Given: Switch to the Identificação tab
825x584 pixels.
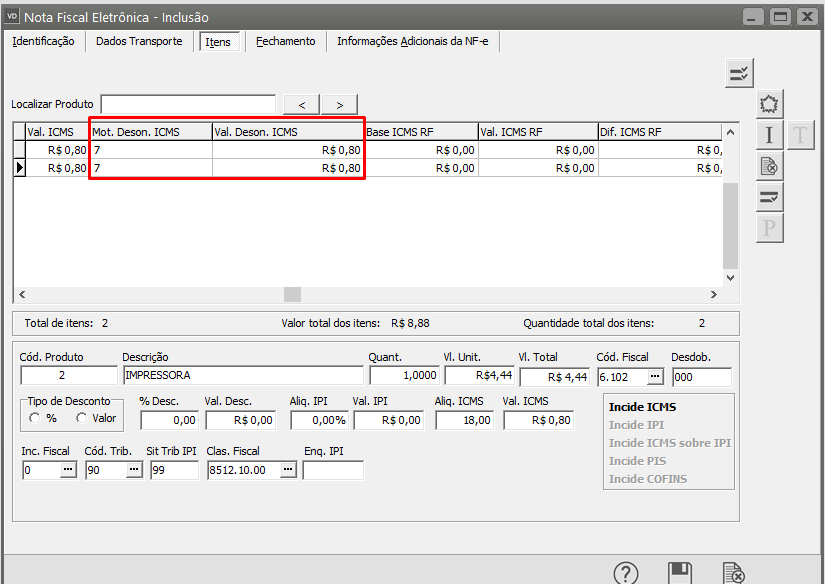Looking at the screenshot, I should pyautogui.click(x=44, y=41).
